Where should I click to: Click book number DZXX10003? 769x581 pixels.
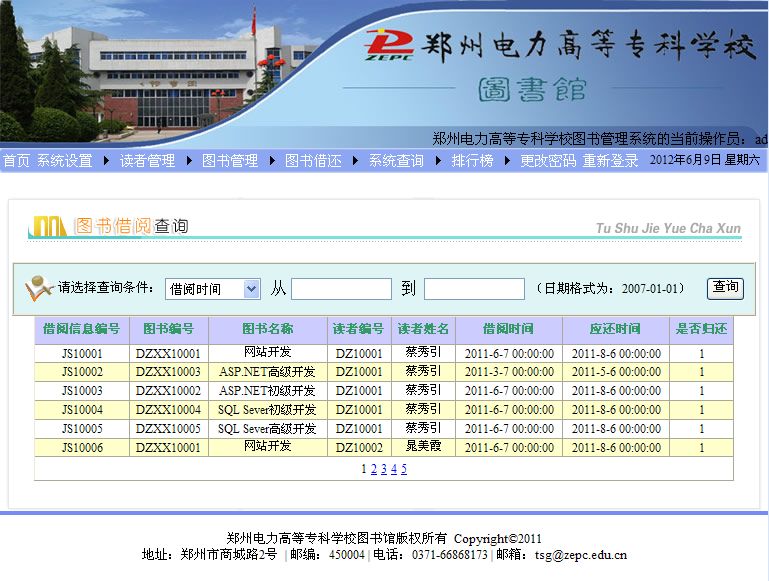point(169,372)
